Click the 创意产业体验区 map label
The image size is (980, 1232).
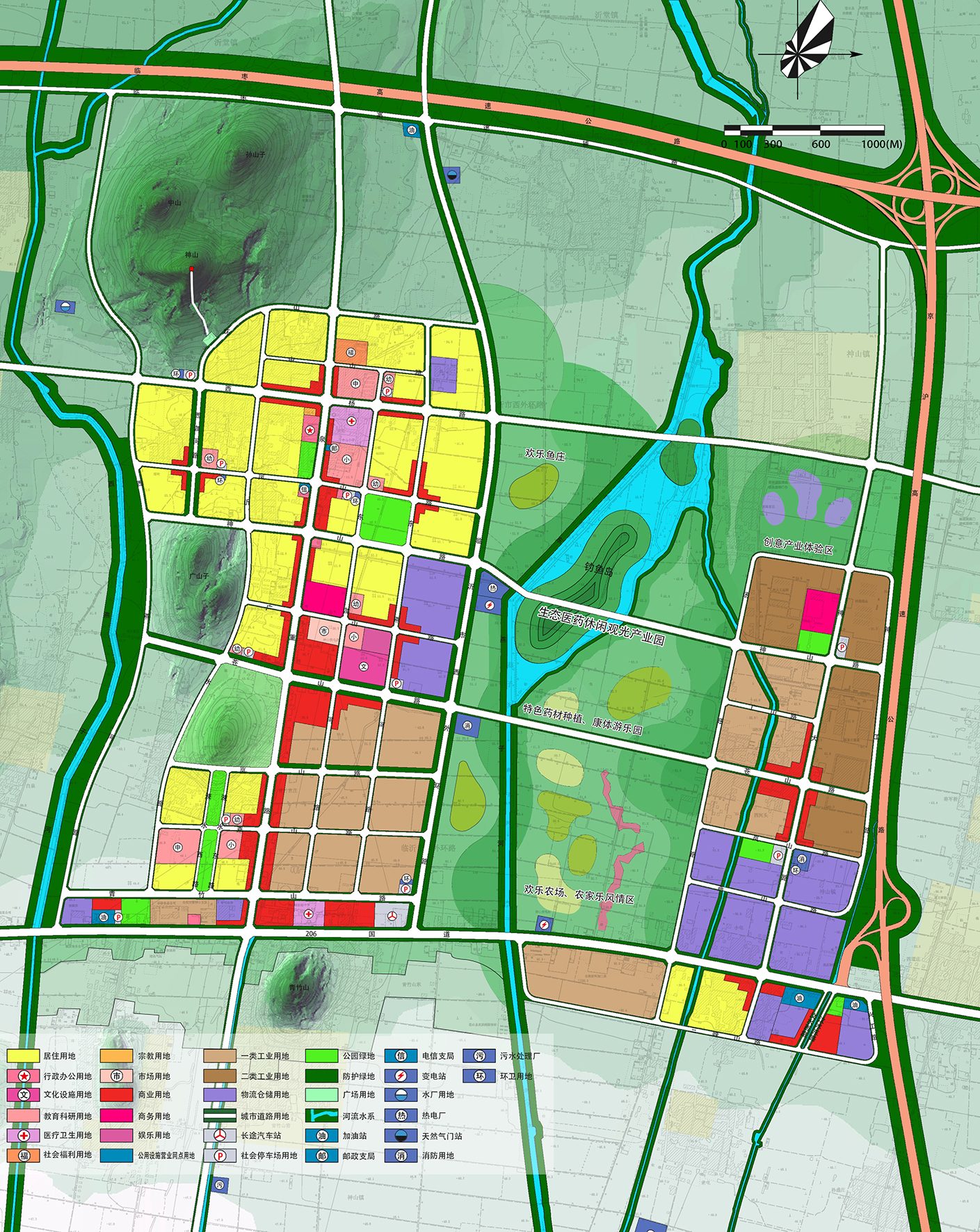pos(798,544)
